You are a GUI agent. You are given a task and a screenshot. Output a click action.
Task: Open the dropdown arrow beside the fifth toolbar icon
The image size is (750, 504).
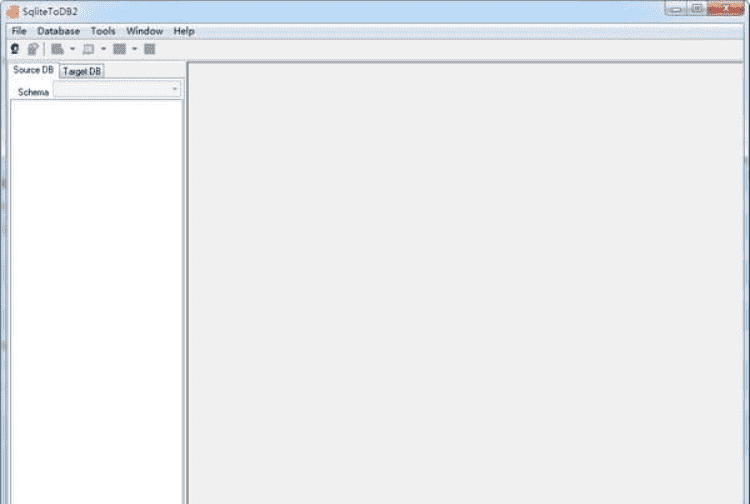(134, 49)
